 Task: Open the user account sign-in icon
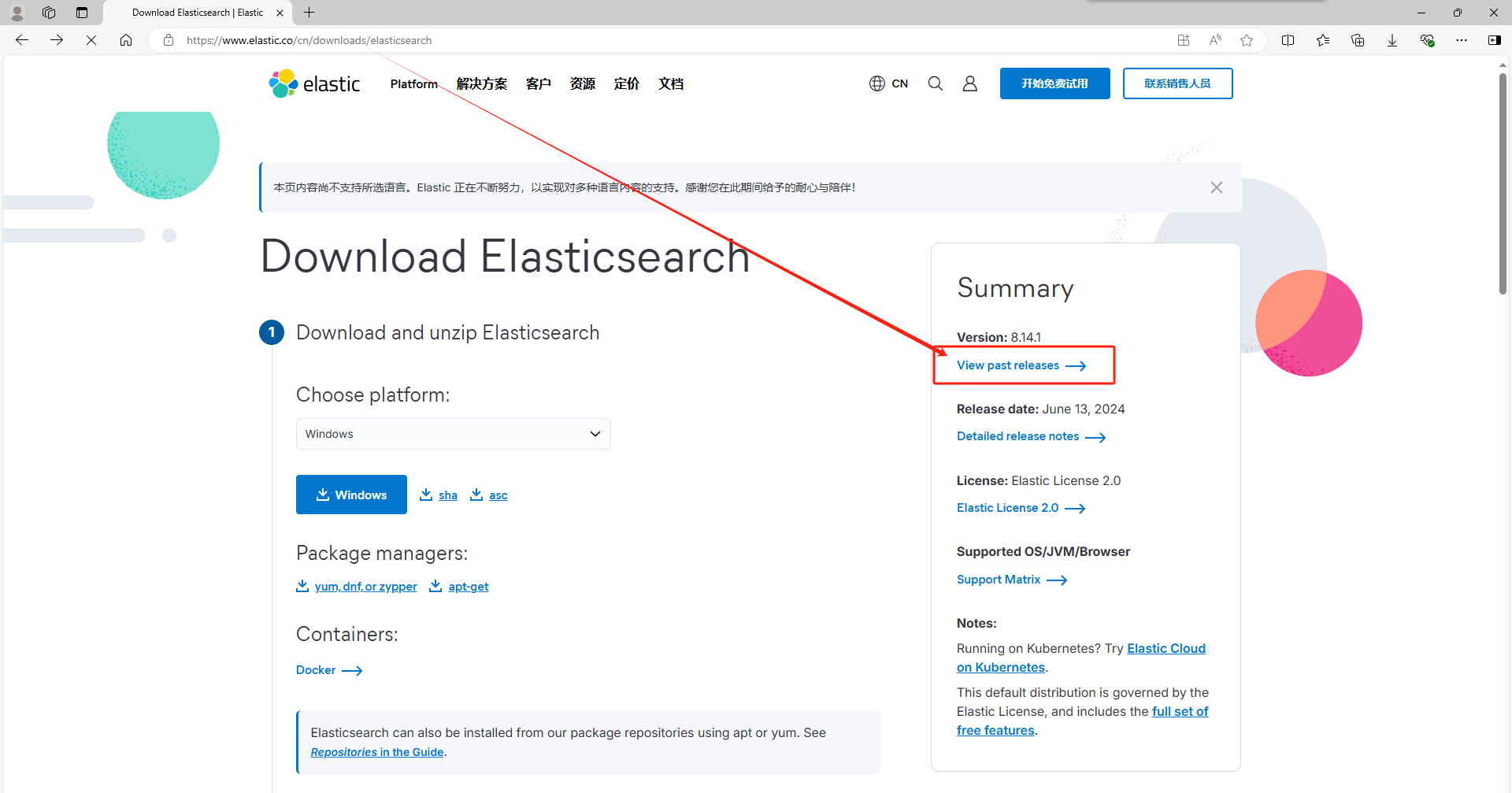[x=969, y=83]
